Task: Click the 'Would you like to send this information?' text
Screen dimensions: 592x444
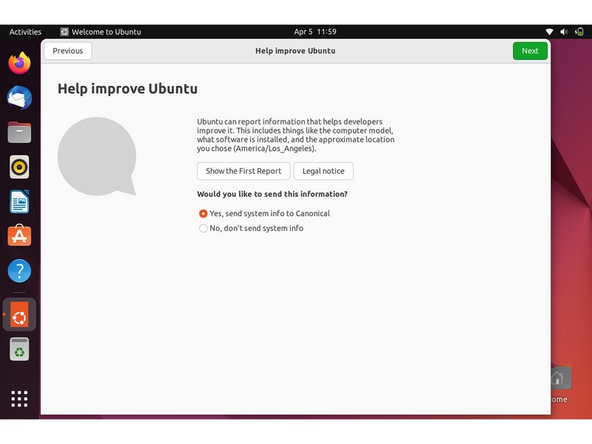Action: [272, 194]
